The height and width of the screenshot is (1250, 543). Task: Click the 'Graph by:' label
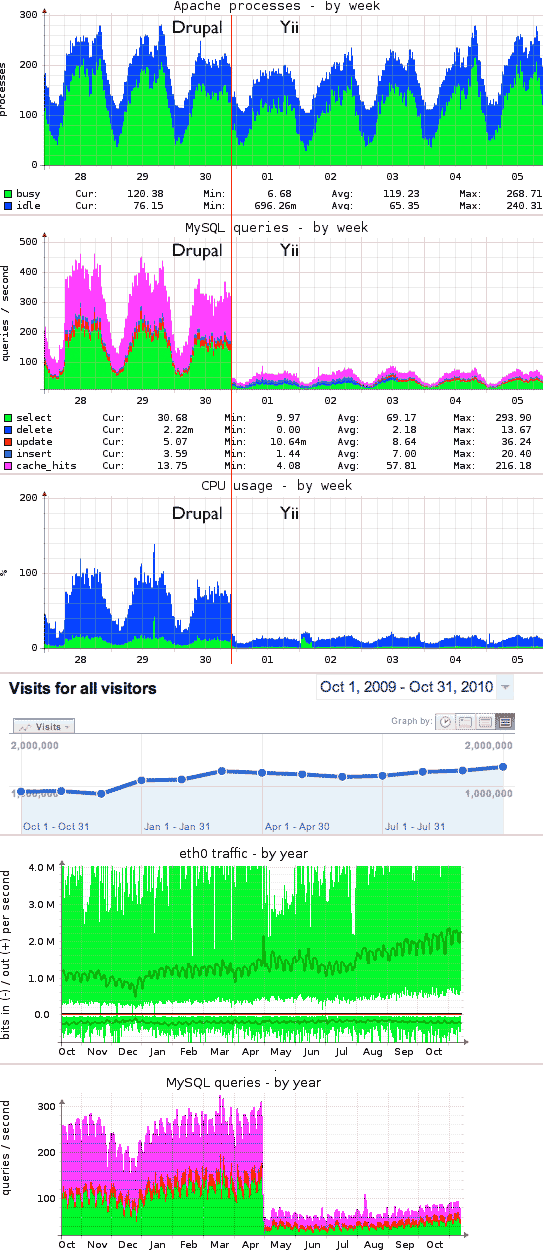413,721
